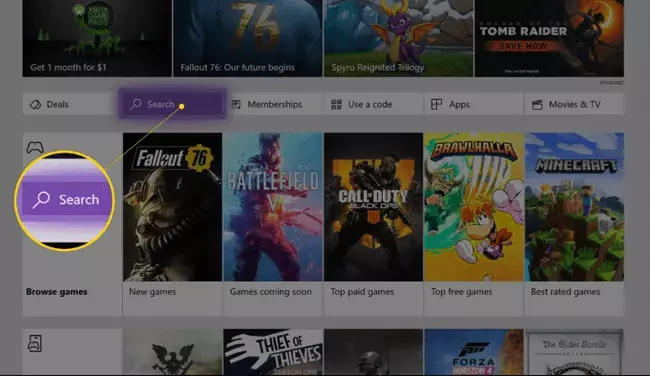Click the clapperboard icon for Movies & TV
This screenshot has height=376, width=650.
(537, 104)
